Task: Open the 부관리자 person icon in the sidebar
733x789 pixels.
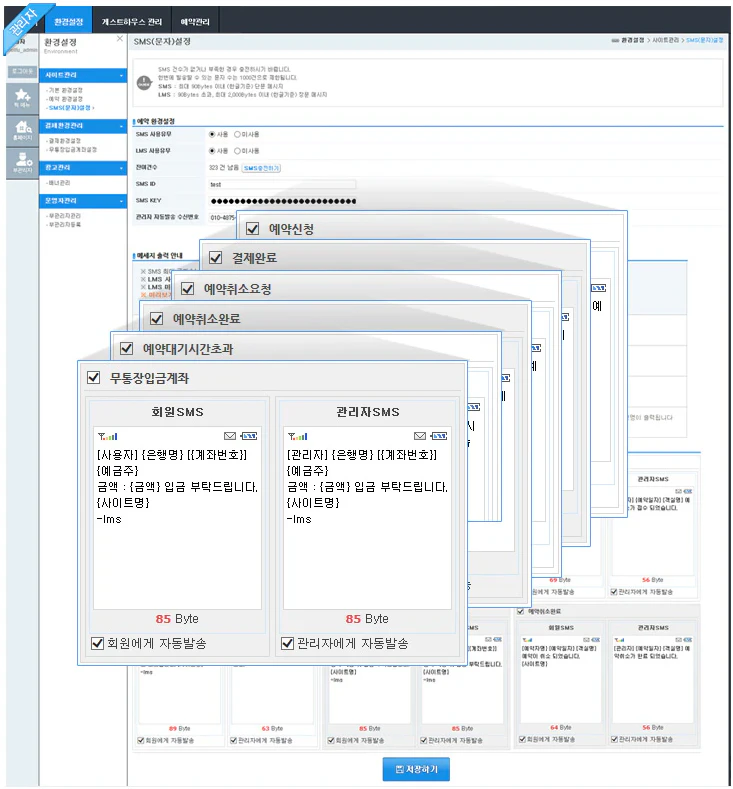Action: pos(22,163)
